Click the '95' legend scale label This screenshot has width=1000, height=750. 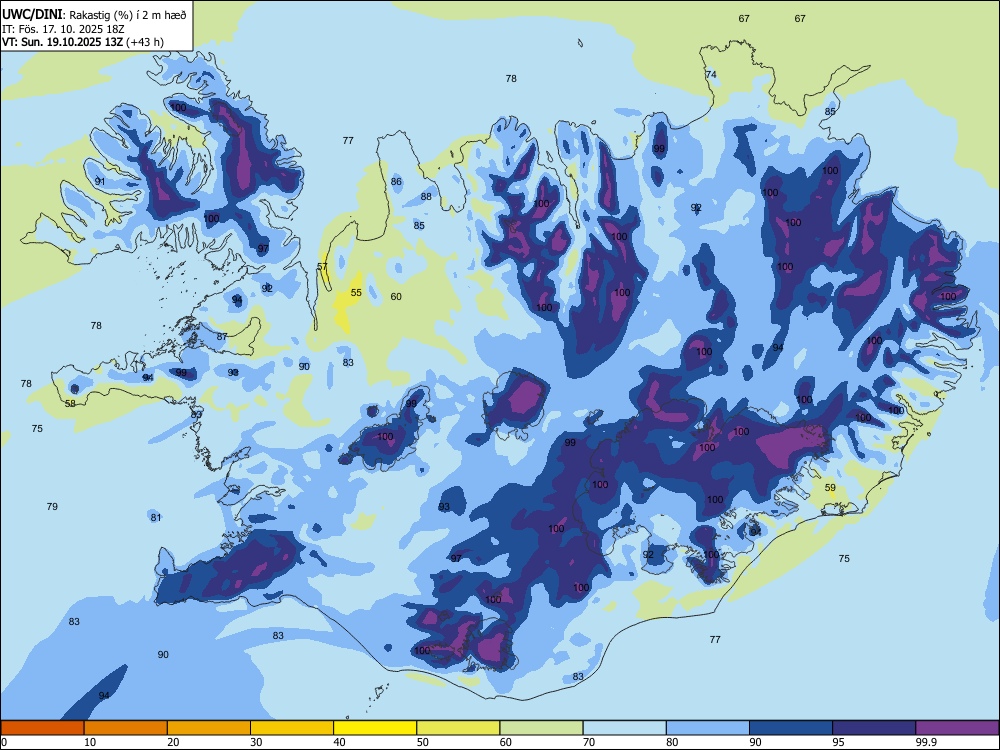click(838, 742)
